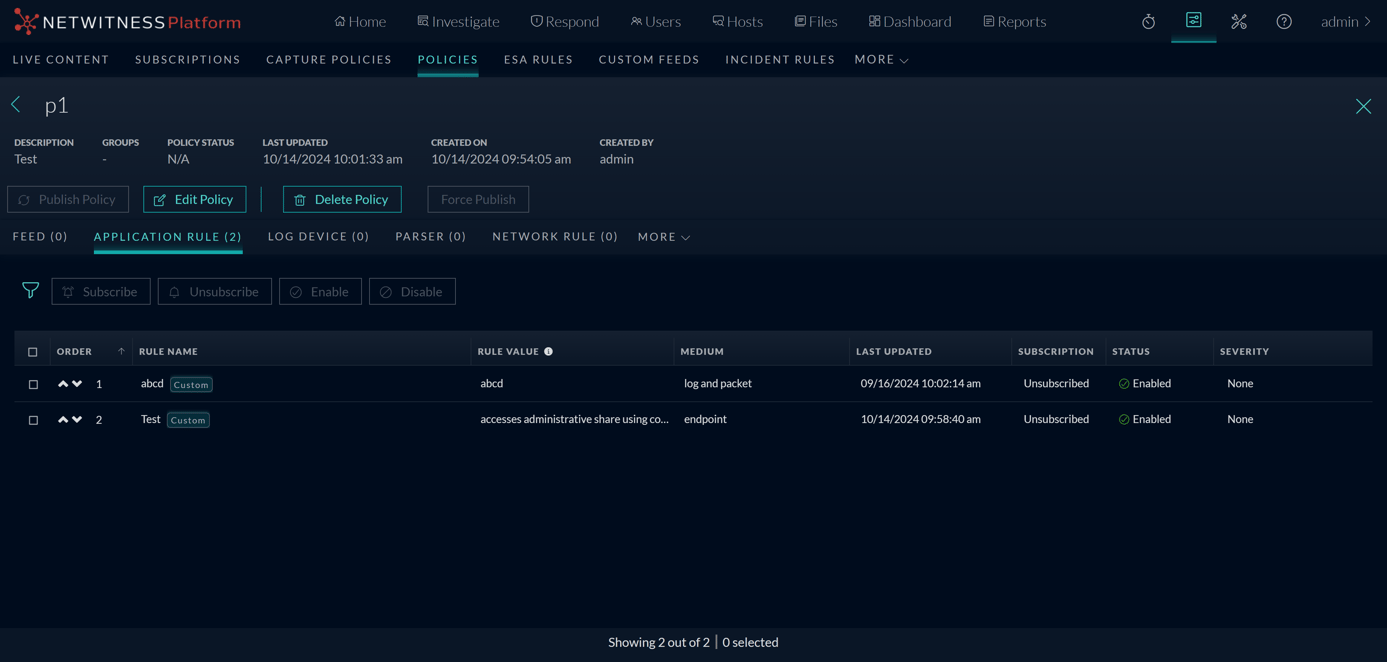Go back using the left arrow
Screen dimensions: 1387x662
[16, 104]
